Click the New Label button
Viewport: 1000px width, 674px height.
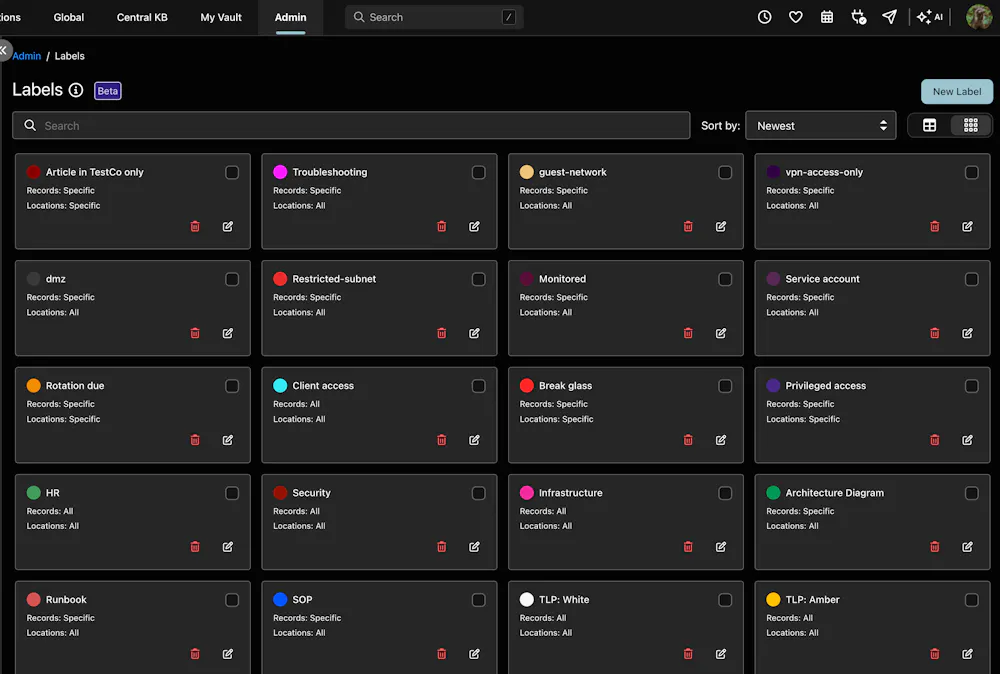pos(957,91)
